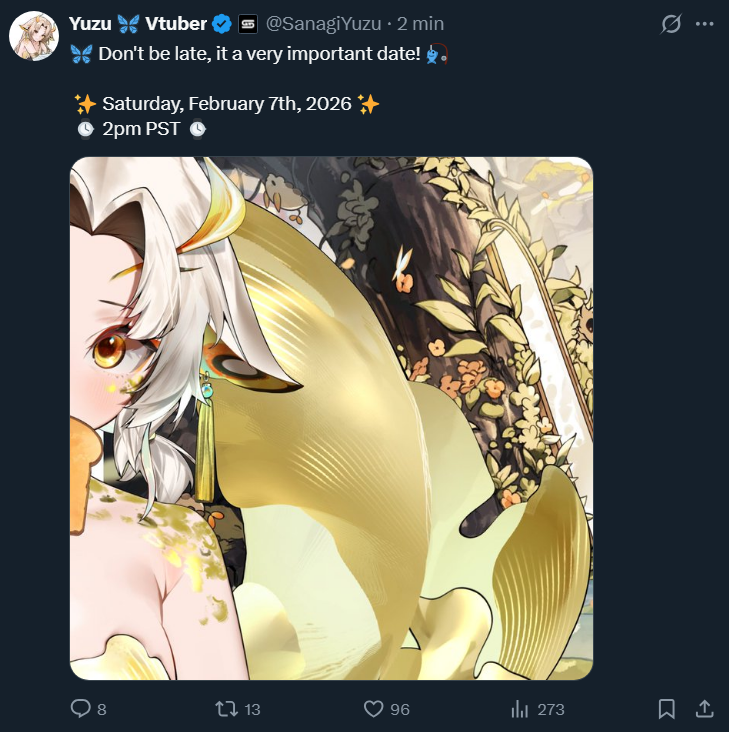Visit the @SanagiYuzu handle link
Image resolution: width=729 pixels, height=732 pixels.
(323, 24)
